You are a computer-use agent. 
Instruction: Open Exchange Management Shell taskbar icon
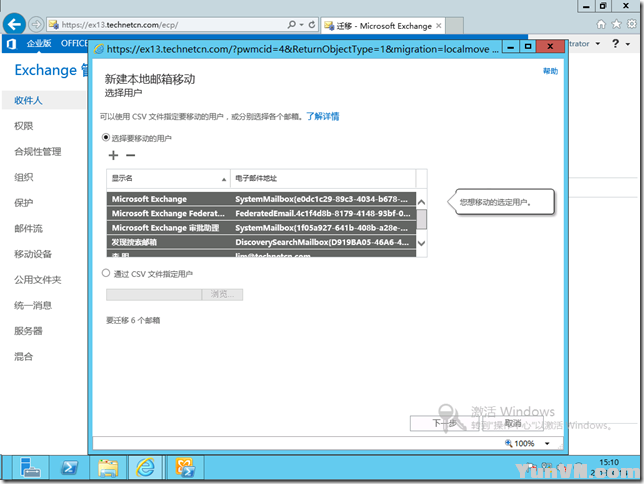tap(185, 468)
